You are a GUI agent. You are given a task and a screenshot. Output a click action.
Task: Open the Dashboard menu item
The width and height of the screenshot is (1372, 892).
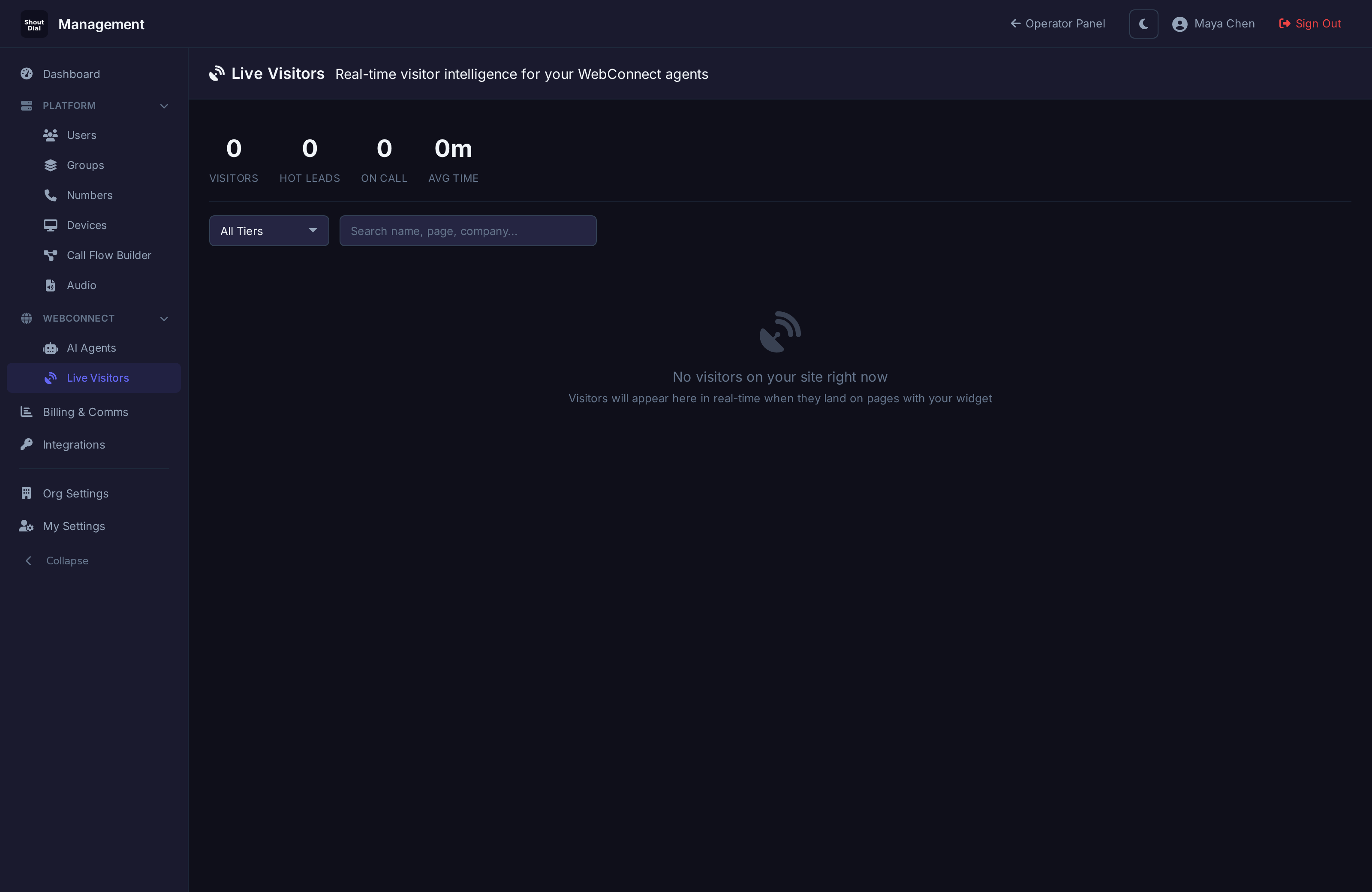coord(94,74)
